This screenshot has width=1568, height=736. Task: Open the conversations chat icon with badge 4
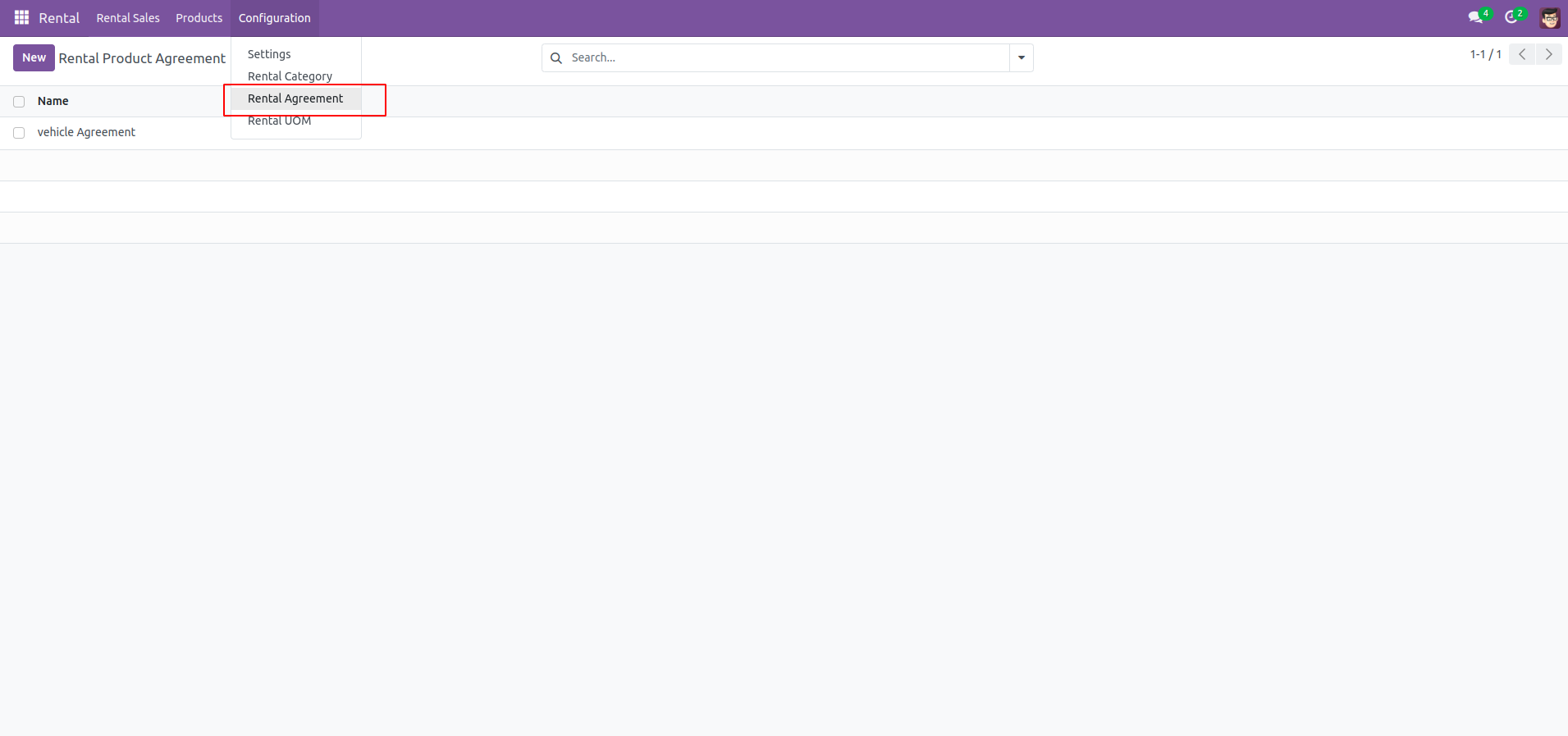click(1479, 17)
